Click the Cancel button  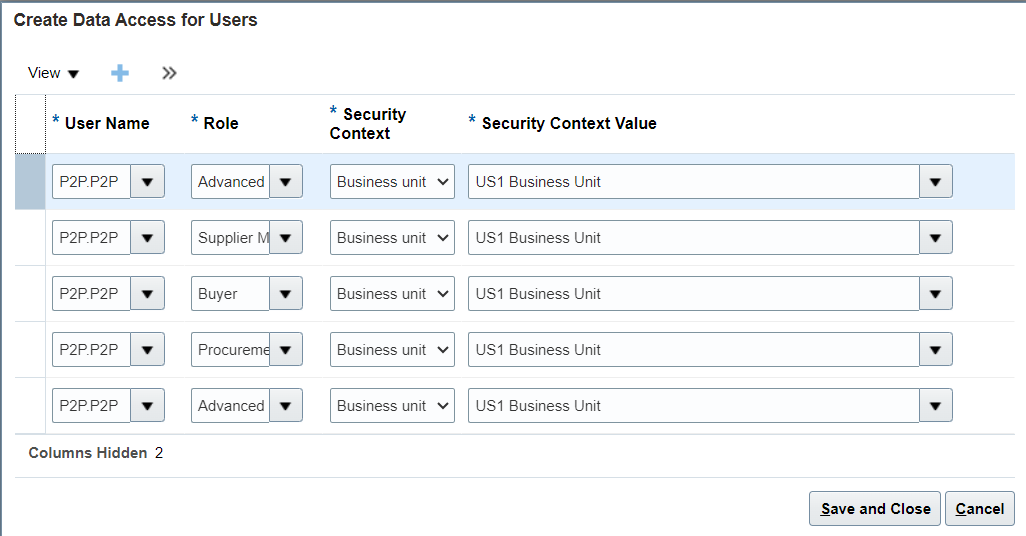point(980,509)
